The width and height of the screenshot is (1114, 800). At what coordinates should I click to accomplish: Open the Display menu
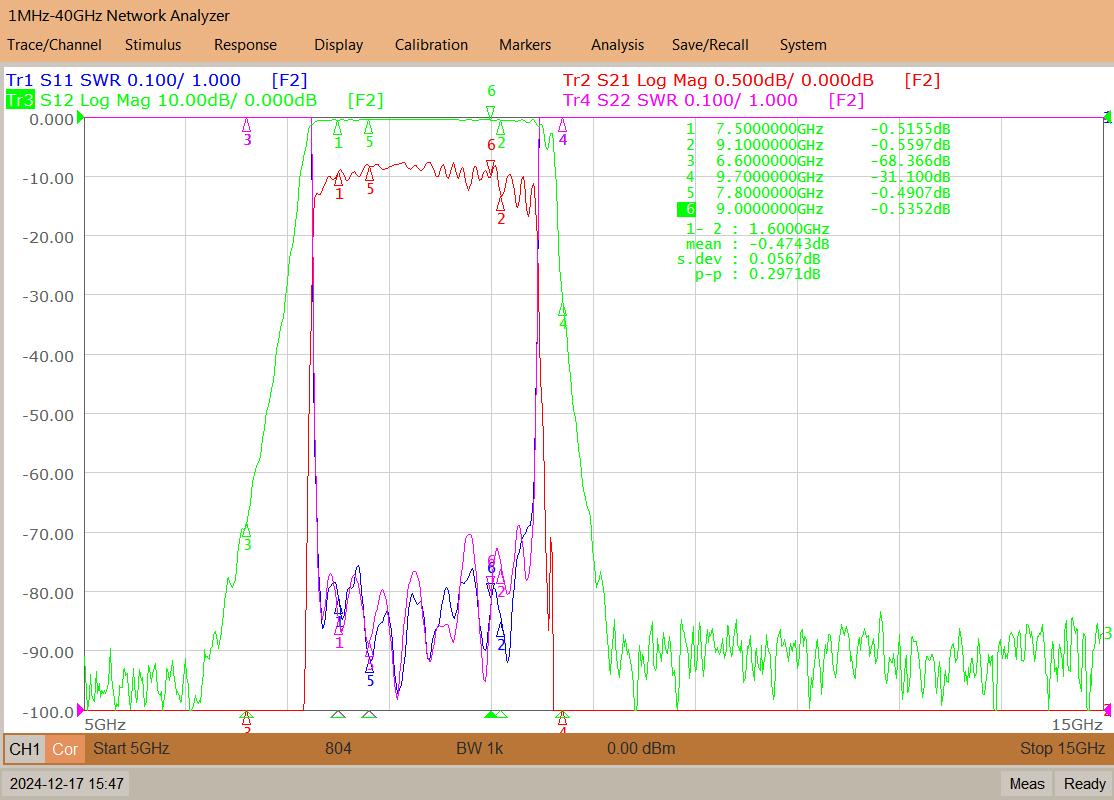coord(338,45)
